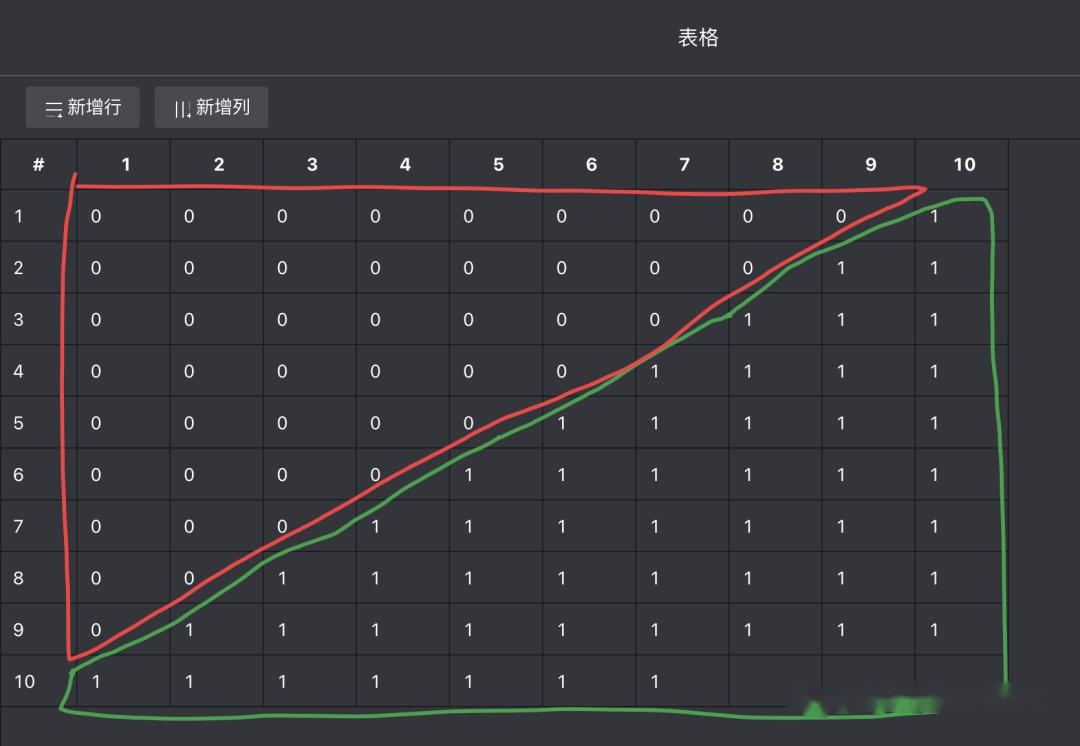Click cell in row 9, column 1
This screenshot has height=746, width=1080.
124,630
